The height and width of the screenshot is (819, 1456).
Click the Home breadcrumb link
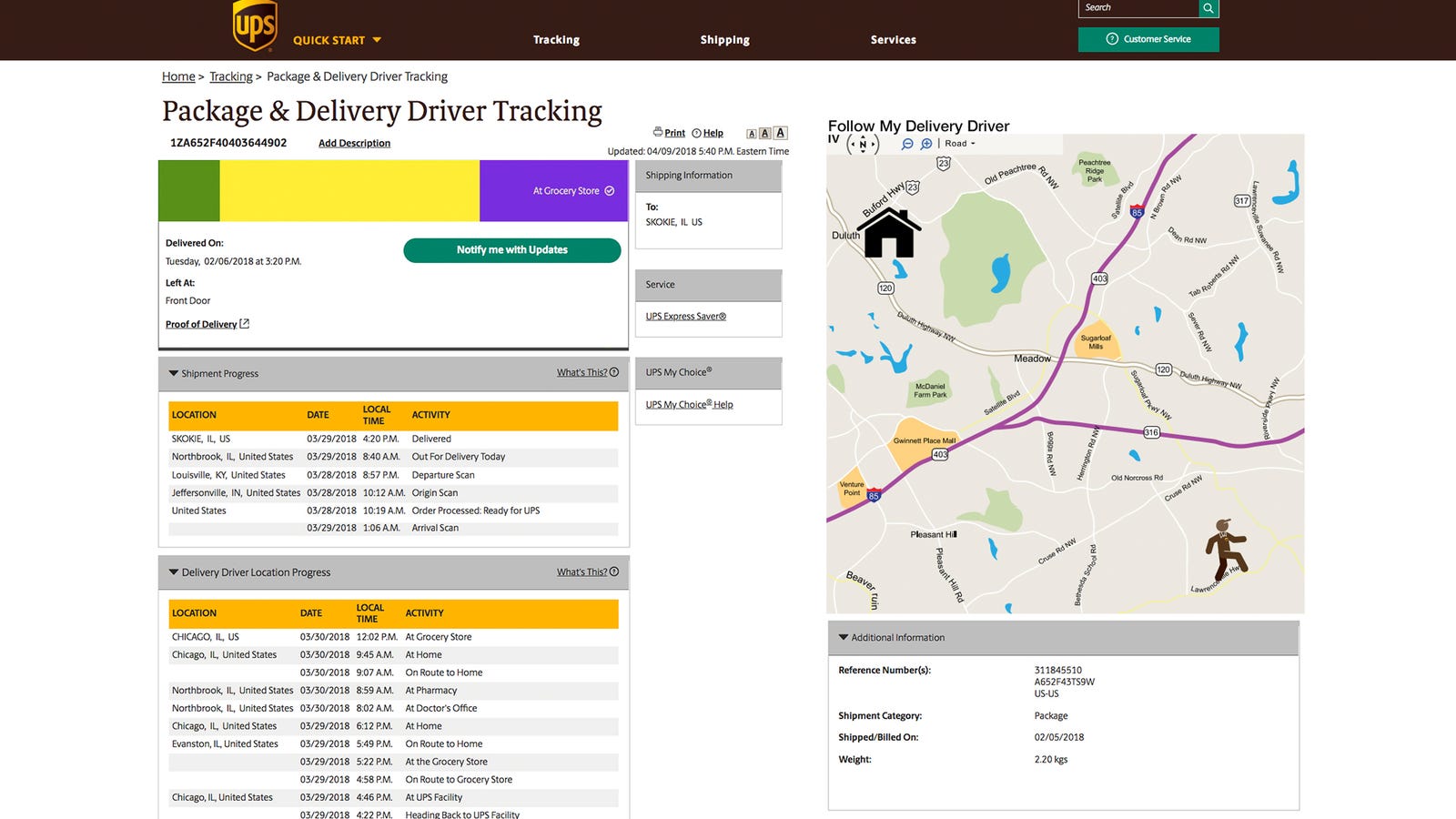tap(178, 76)
